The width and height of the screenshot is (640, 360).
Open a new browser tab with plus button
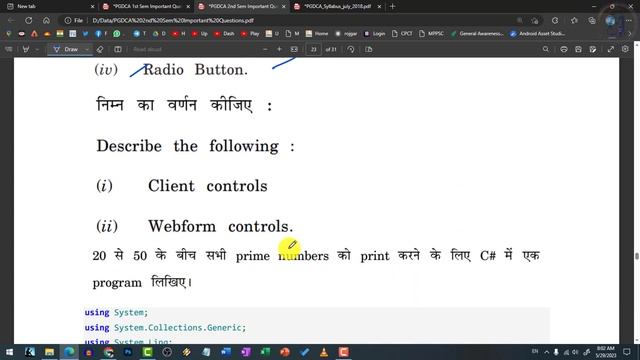(x=393, y=7)
